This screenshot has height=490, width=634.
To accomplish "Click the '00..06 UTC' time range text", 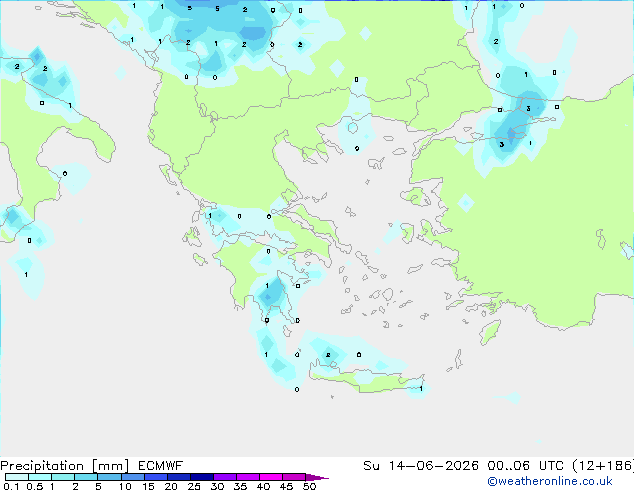I will tap(526, 466).
